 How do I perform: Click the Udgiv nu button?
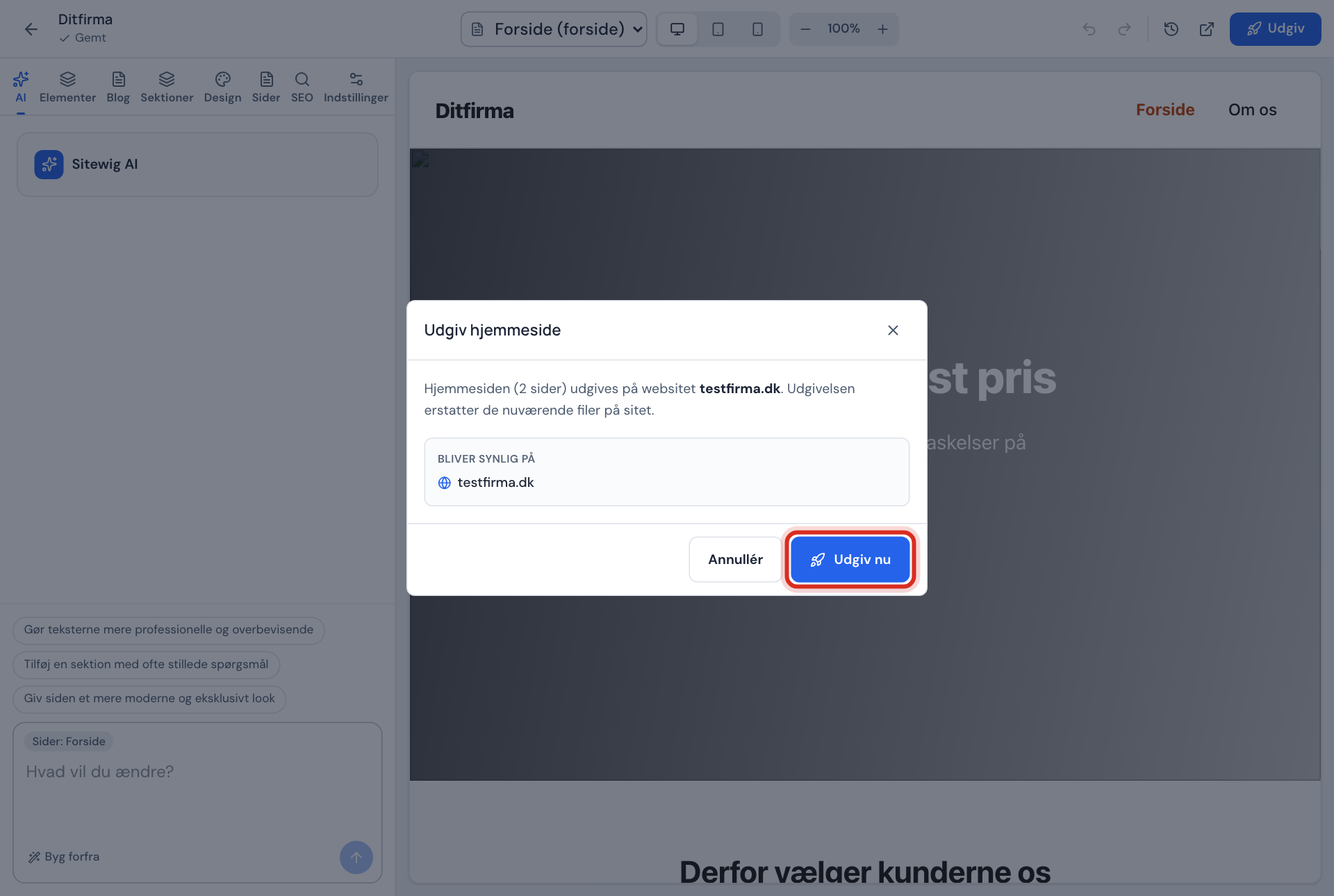(850, 559)
